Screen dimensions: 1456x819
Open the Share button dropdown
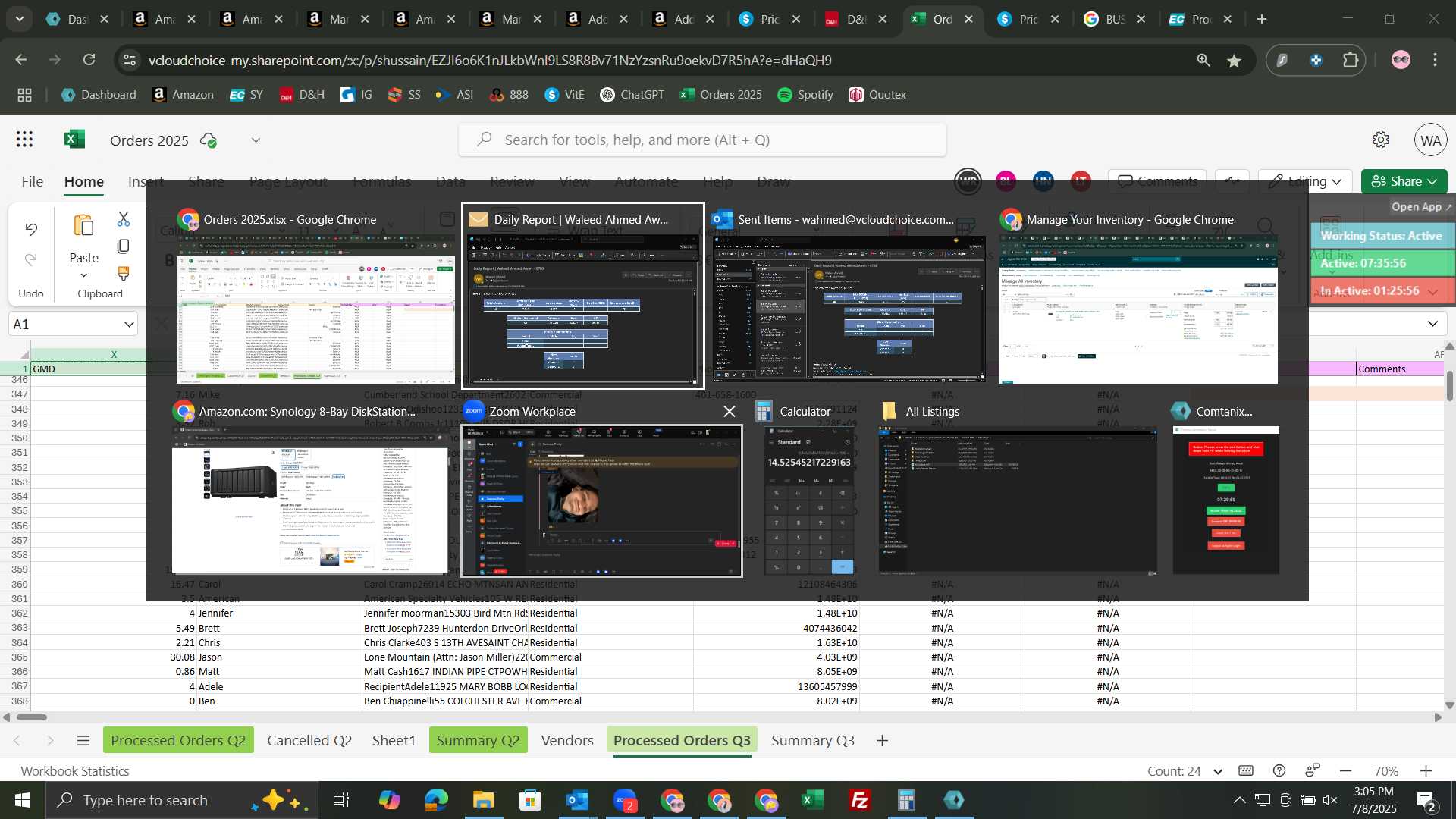pyautogui.click(x=1432, y=181)
